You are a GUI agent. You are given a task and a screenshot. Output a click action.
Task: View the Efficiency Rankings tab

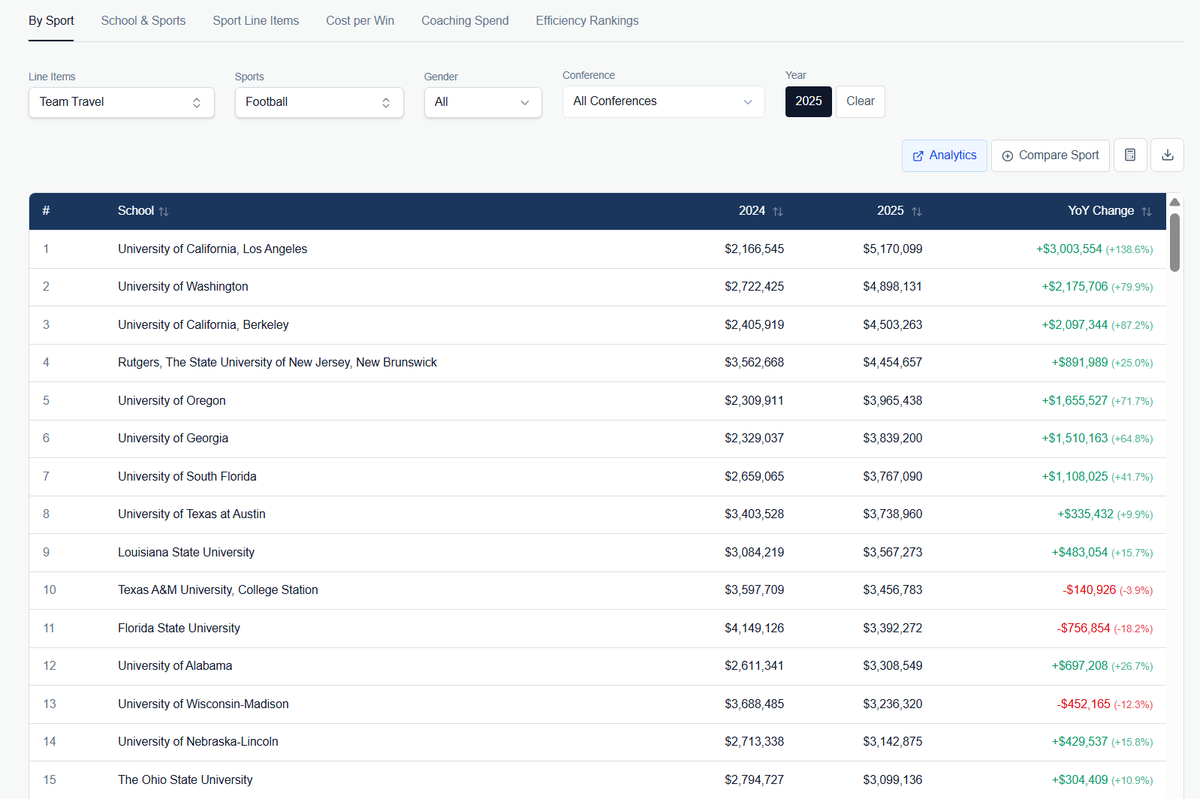[587, 20]
